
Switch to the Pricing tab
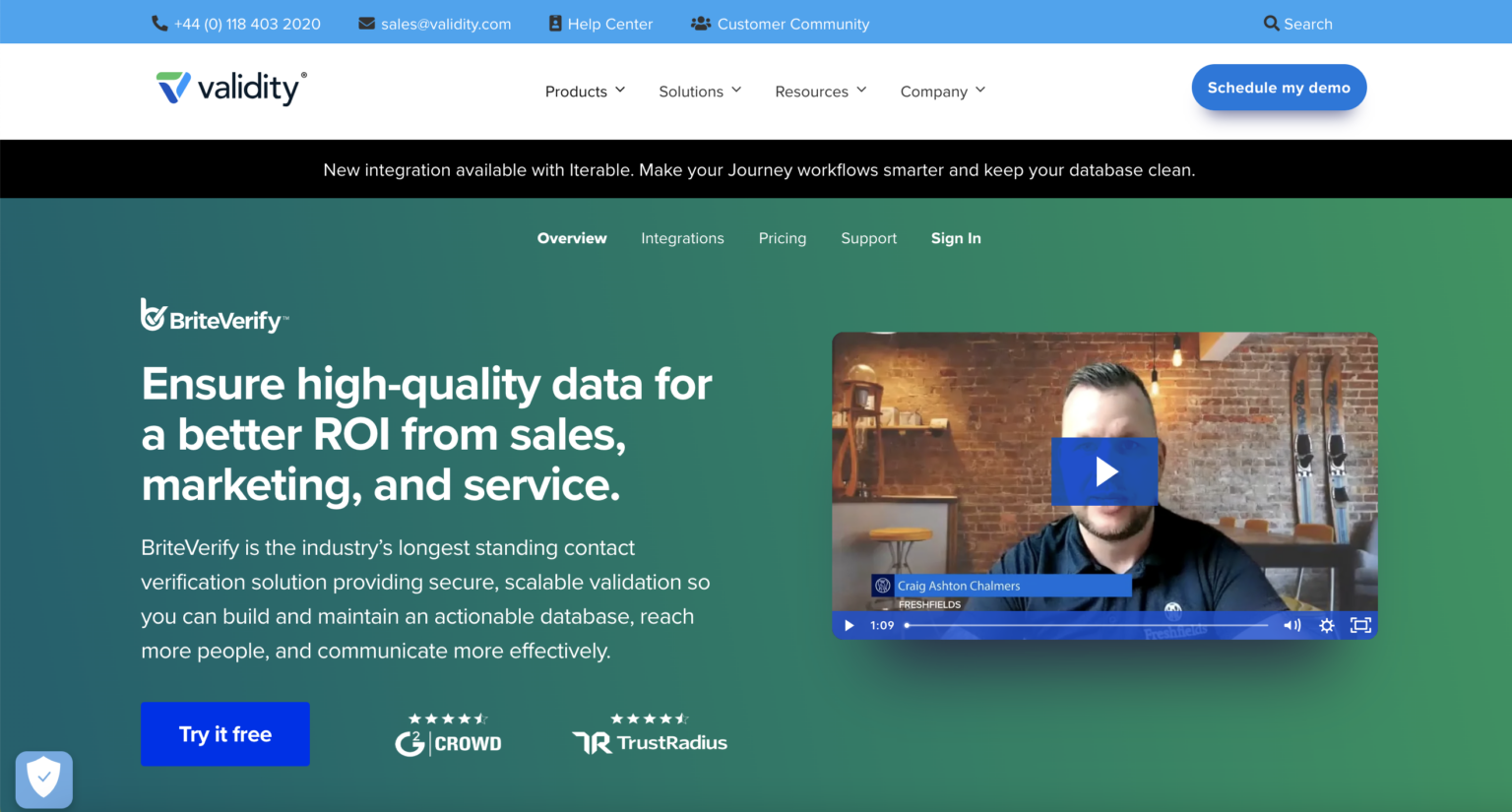(x=783, y=238)
